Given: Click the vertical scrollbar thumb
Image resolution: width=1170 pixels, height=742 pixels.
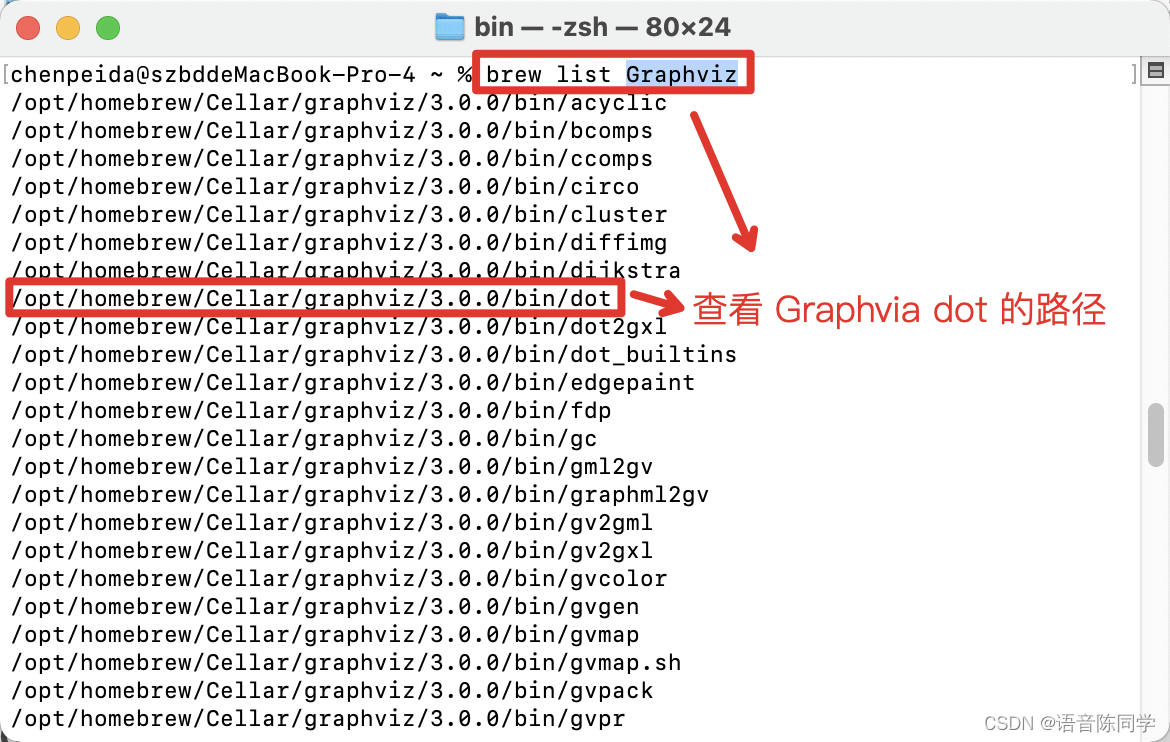Looking at the screenshot, I should [x=1156, y=435].
